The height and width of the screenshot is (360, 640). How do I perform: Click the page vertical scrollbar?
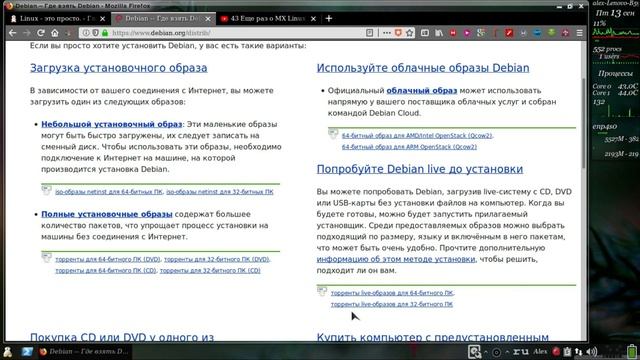584,122
